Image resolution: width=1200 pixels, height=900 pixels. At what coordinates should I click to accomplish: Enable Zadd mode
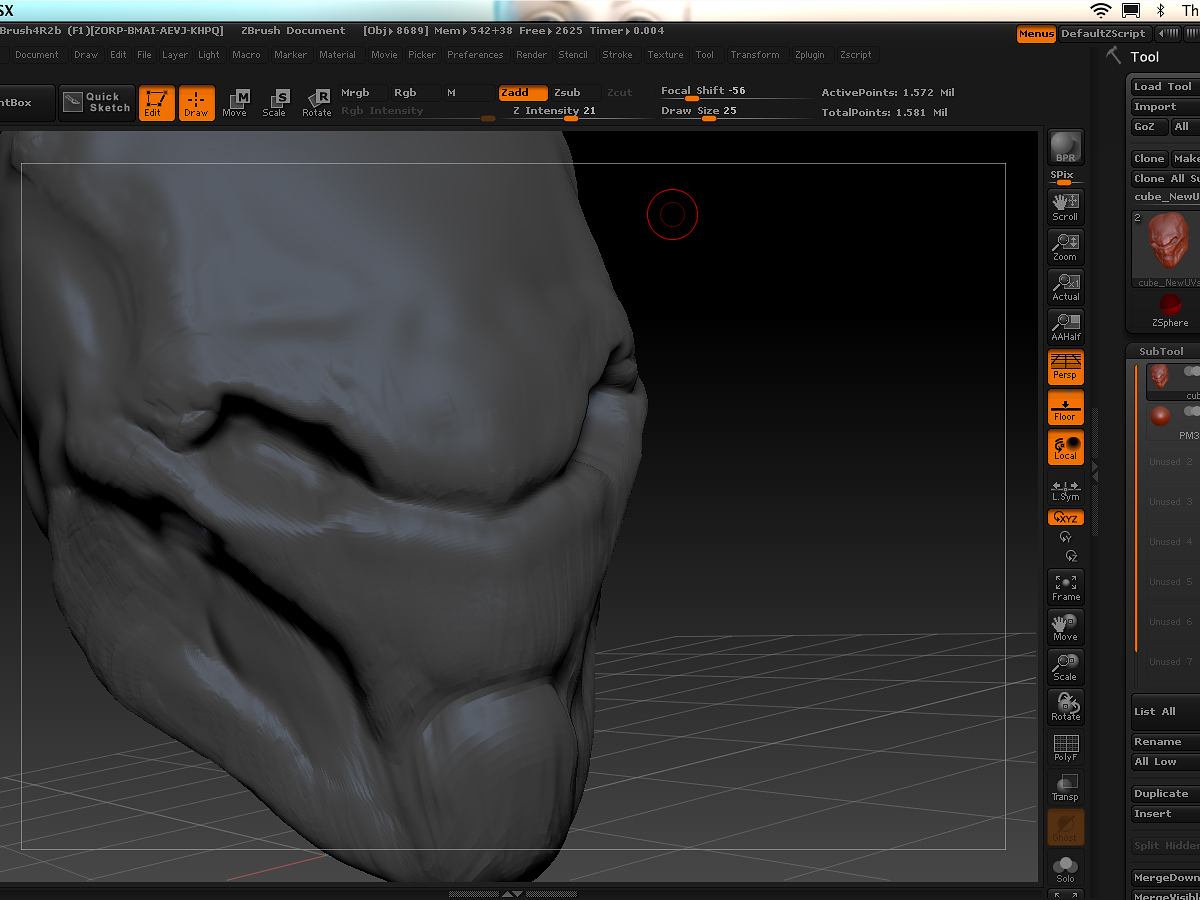(523, 93)
